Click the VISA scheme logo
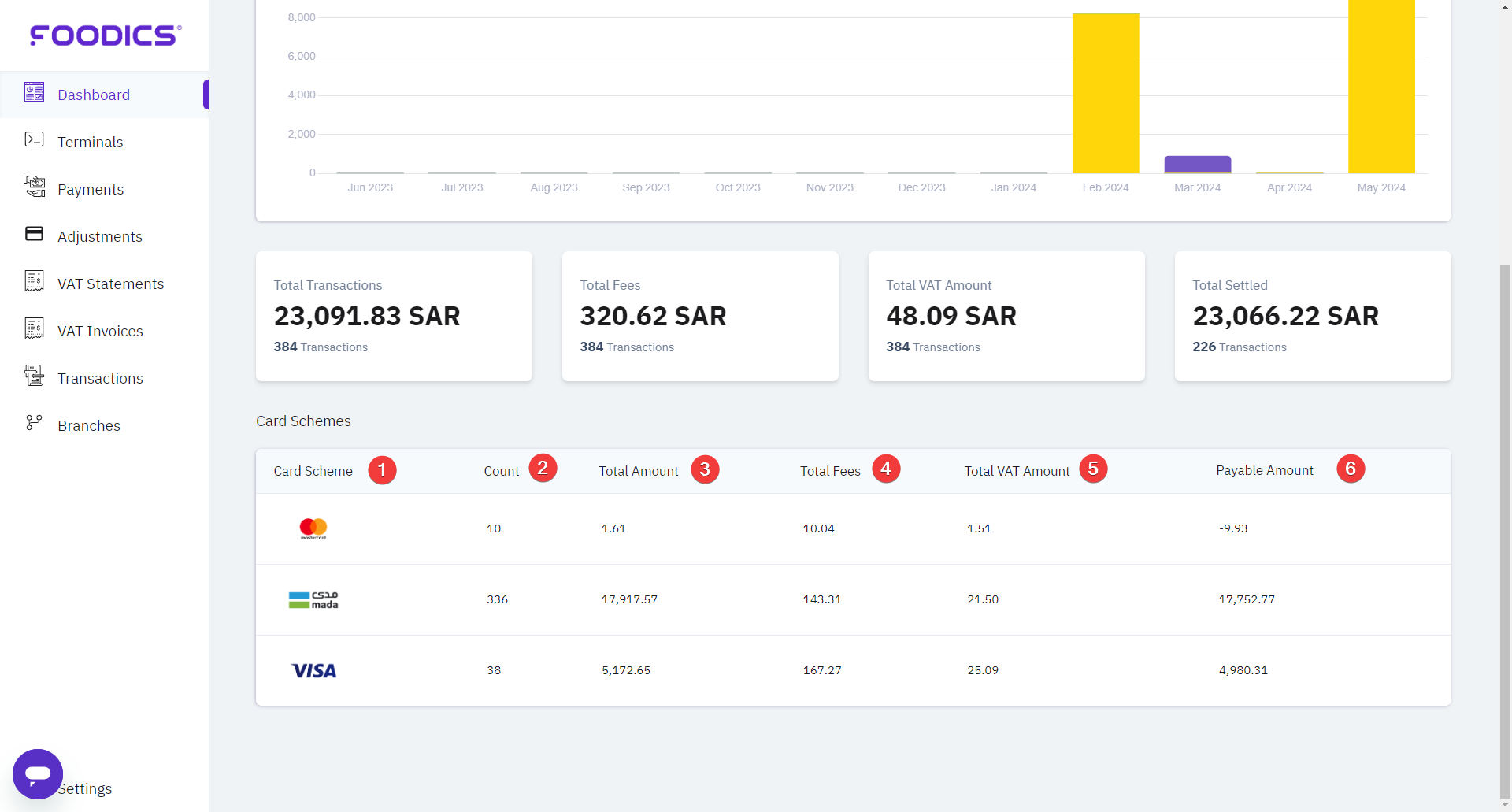Viewport: 1512px width, 812px height. pyautogui.click(x=313, y=670)
